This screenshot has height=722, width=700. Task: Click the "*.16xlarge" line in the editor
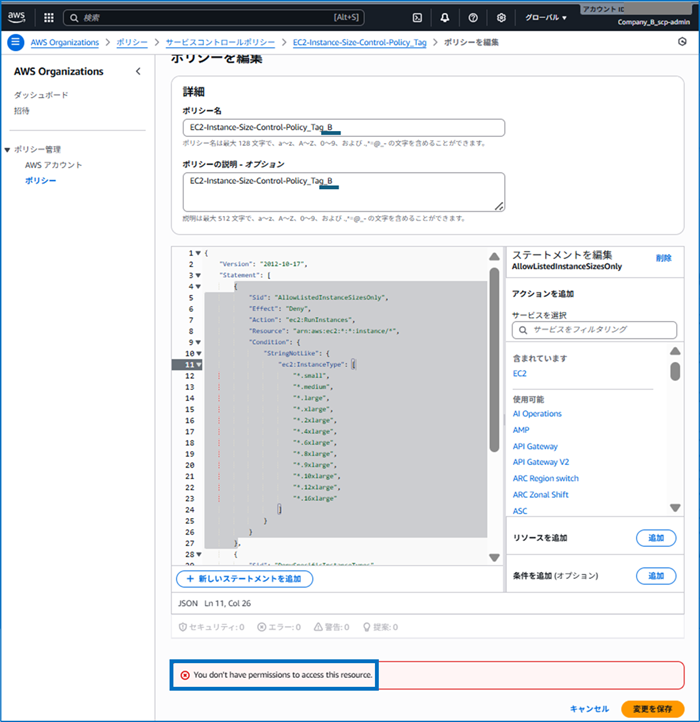point(315,499)
